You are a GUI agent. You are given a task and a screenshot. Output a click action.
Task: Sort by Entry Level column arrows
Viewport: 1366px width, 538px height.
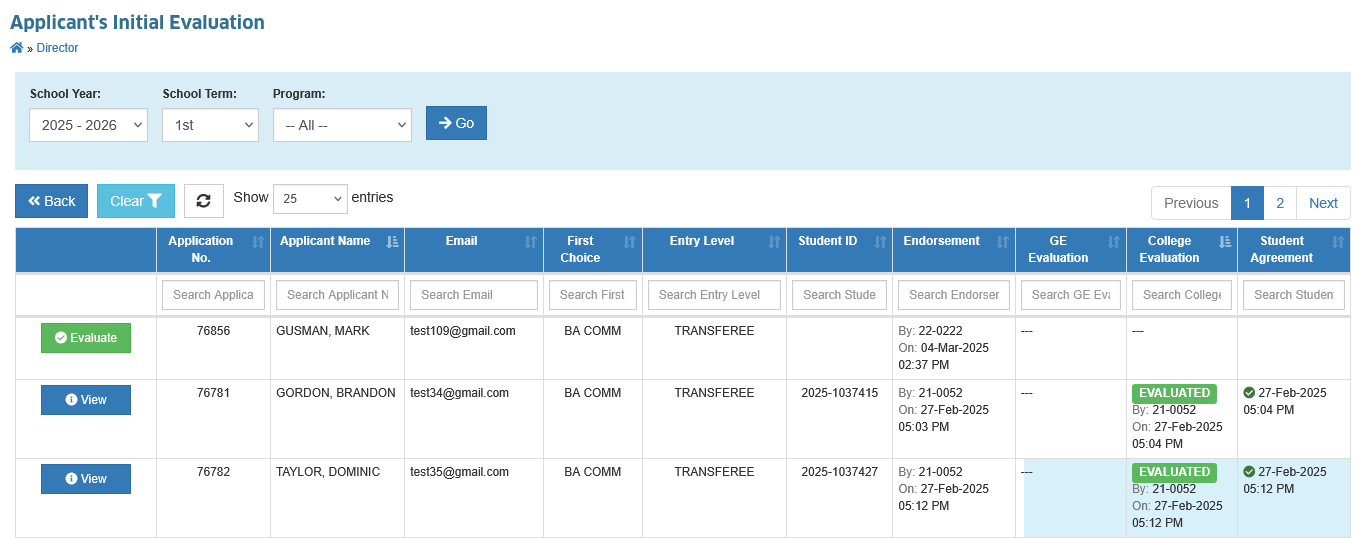pyautogui.click(x=774, y=241)
